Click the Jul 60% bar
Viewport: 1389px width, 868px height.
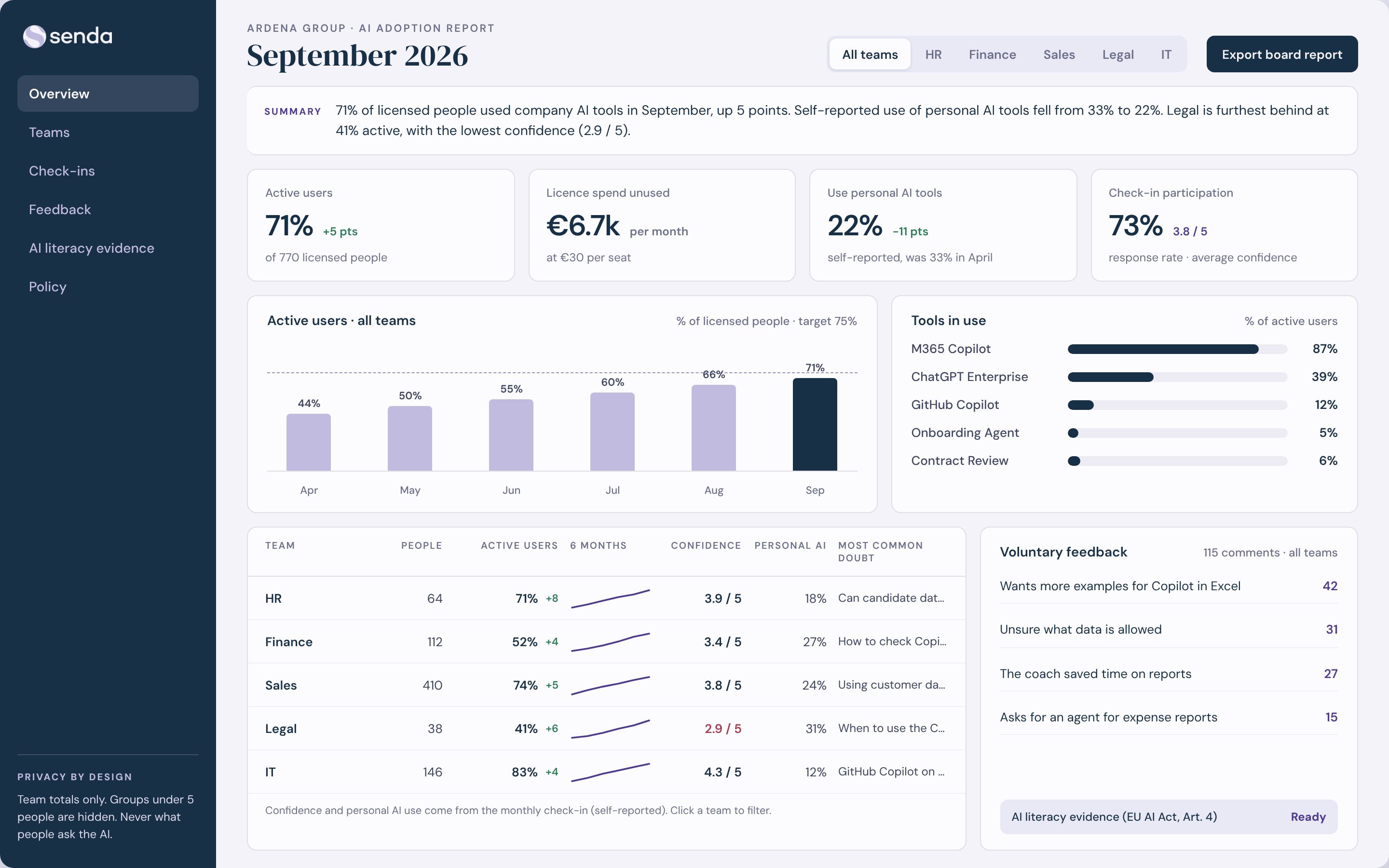(613, 432)
